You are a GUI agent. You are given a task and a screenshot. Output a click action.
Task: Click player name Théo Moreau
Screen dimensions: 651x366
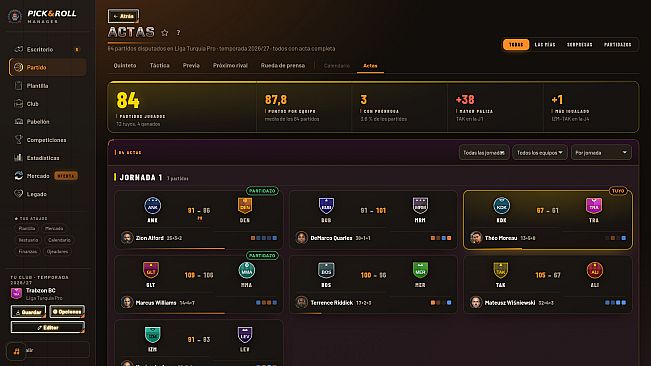pos(501,238)
